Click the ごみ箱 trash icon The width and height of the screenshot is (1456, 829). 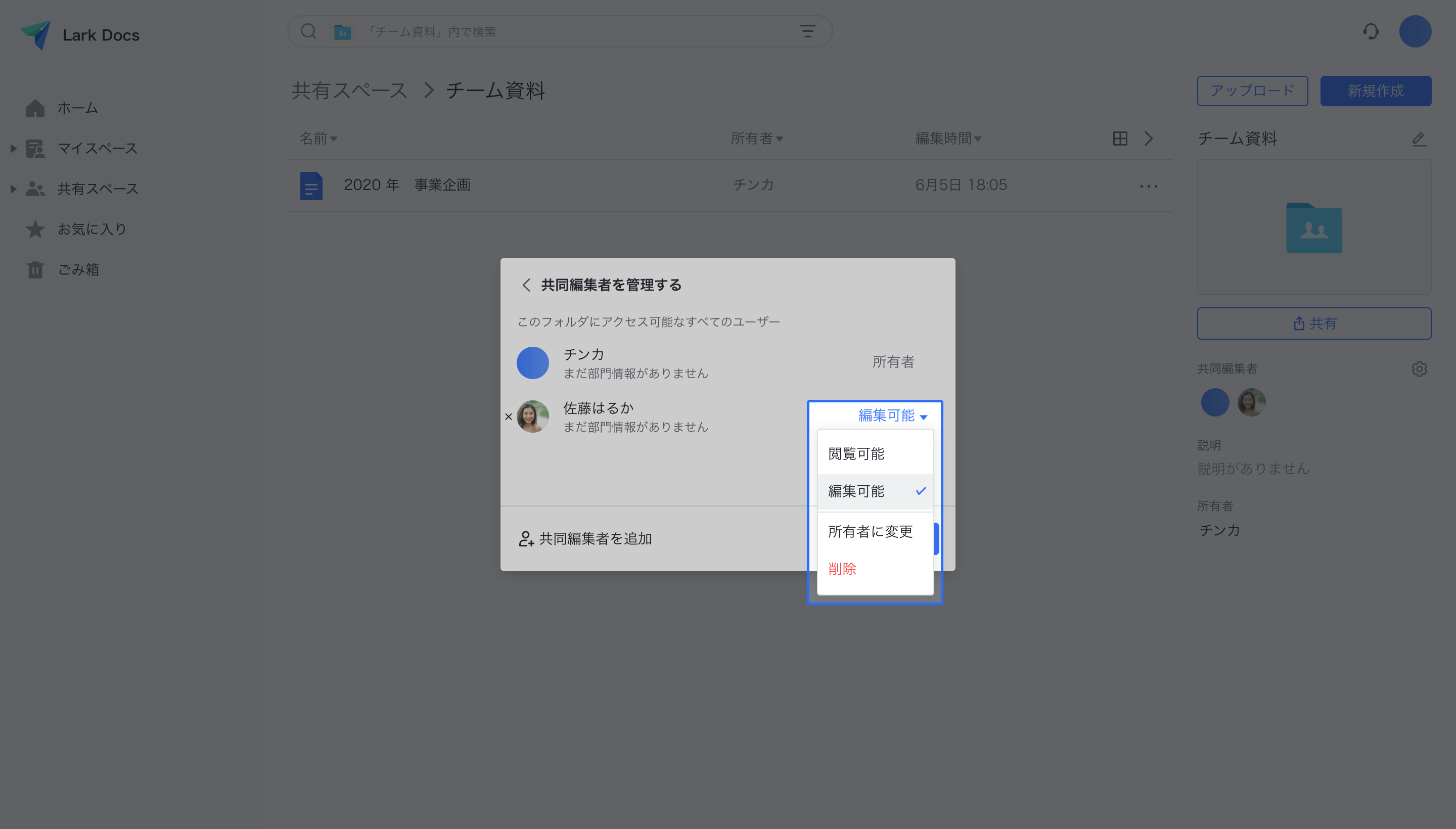coord(35,269)
